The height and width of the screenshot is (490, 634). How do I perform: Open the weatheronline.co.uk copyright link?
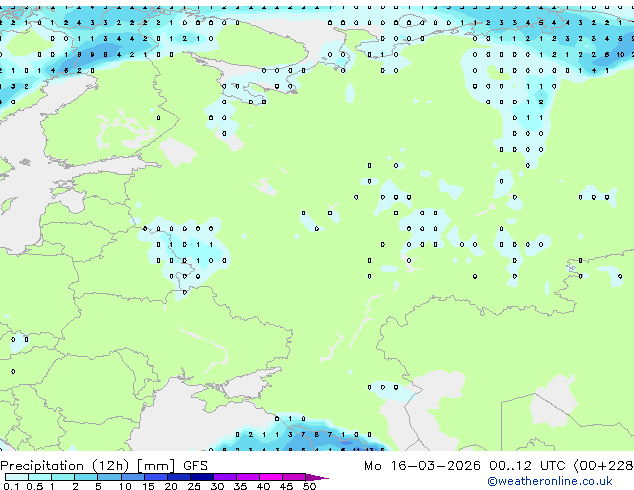pos(550,481)
